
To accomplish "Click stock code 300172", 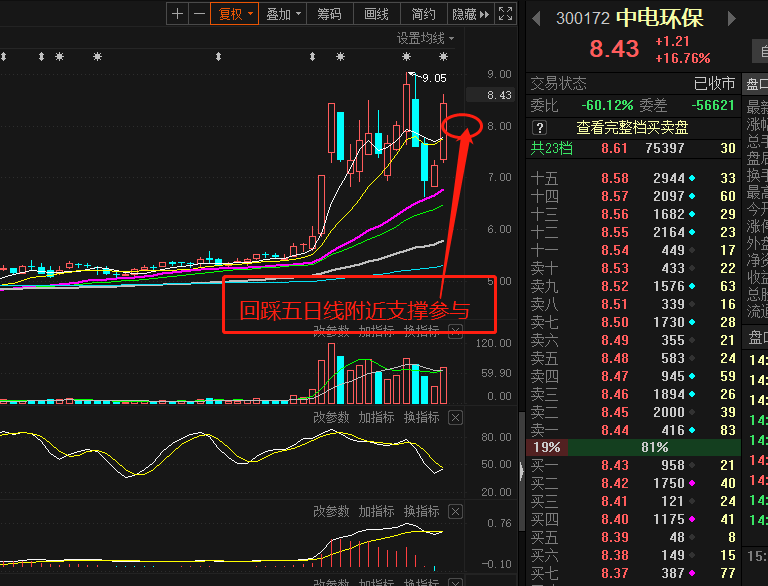I will [x=583, y=19].
